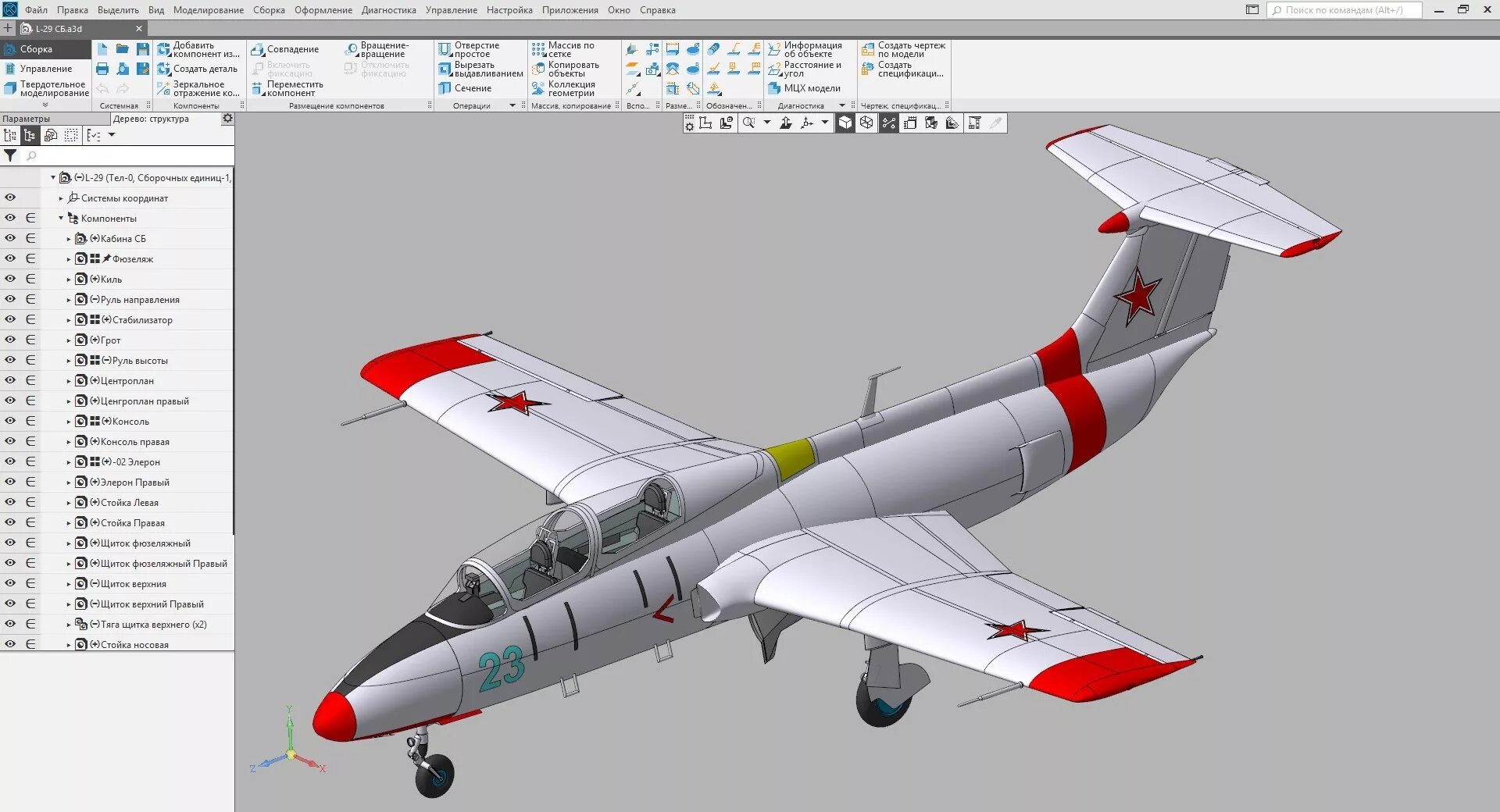1500x812 pixels.
Task: Enable shaded display mode in the view toolbar
Action: point(845,123)
